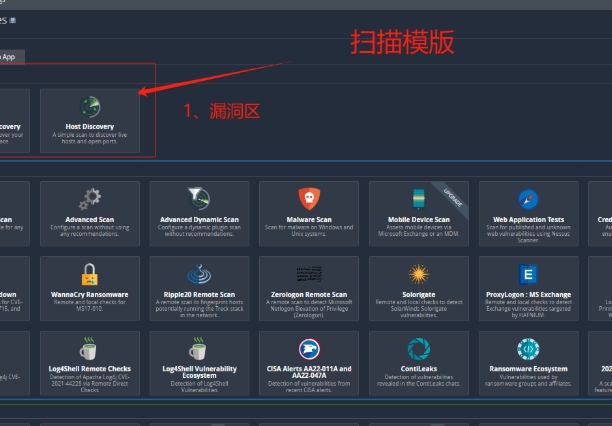612x426 pixels.
Task: Click the Log4Shell Remote Checks cup icon
Action: pos(89,348)
